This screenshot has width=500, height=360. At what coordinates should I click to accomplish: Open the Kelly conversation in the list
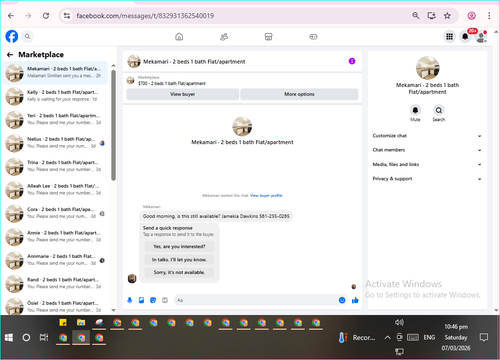tap(55, 96)
